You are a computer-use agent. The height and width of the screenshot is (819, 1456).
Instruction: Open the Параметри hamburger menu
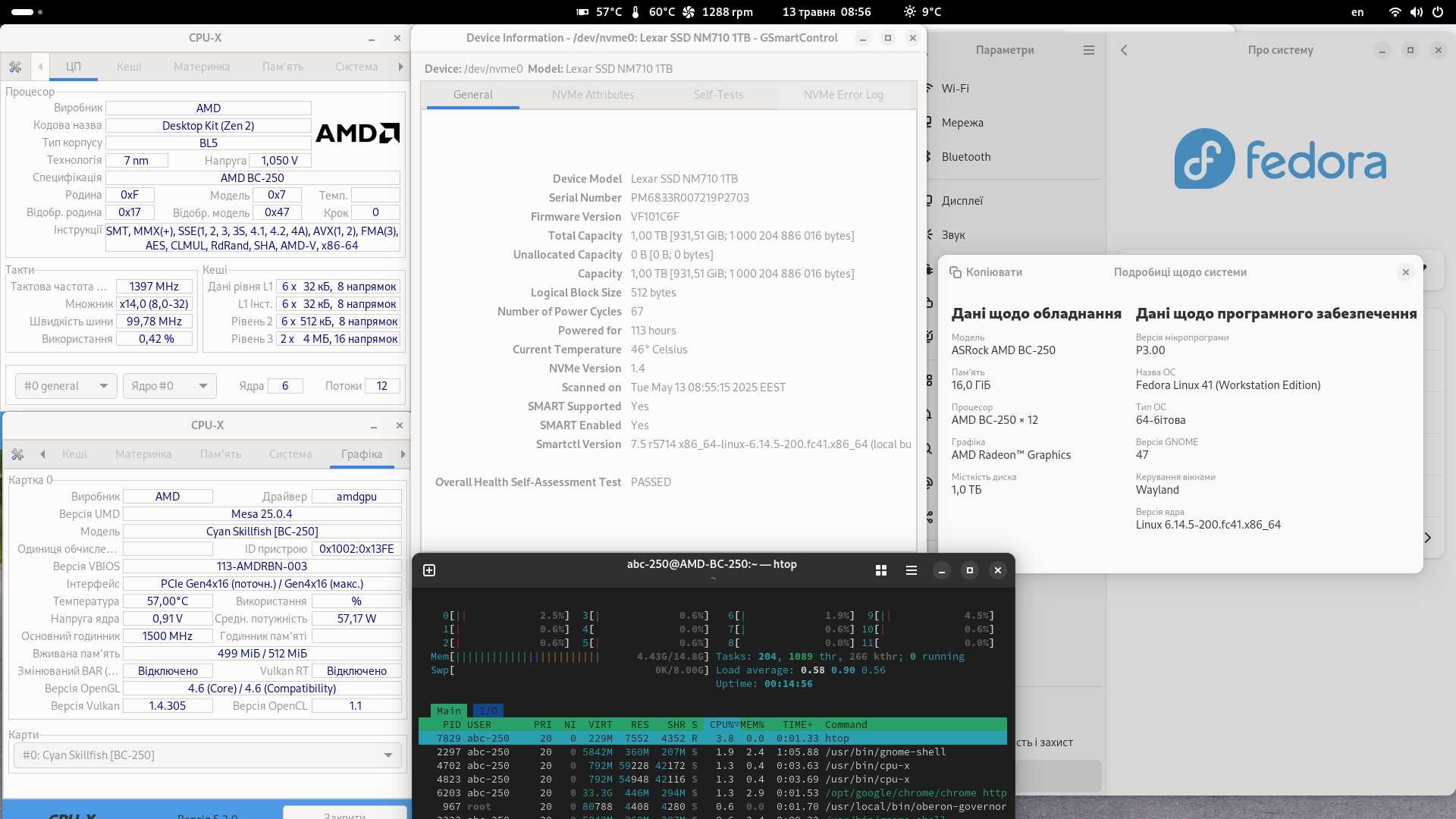point(1089,50)
